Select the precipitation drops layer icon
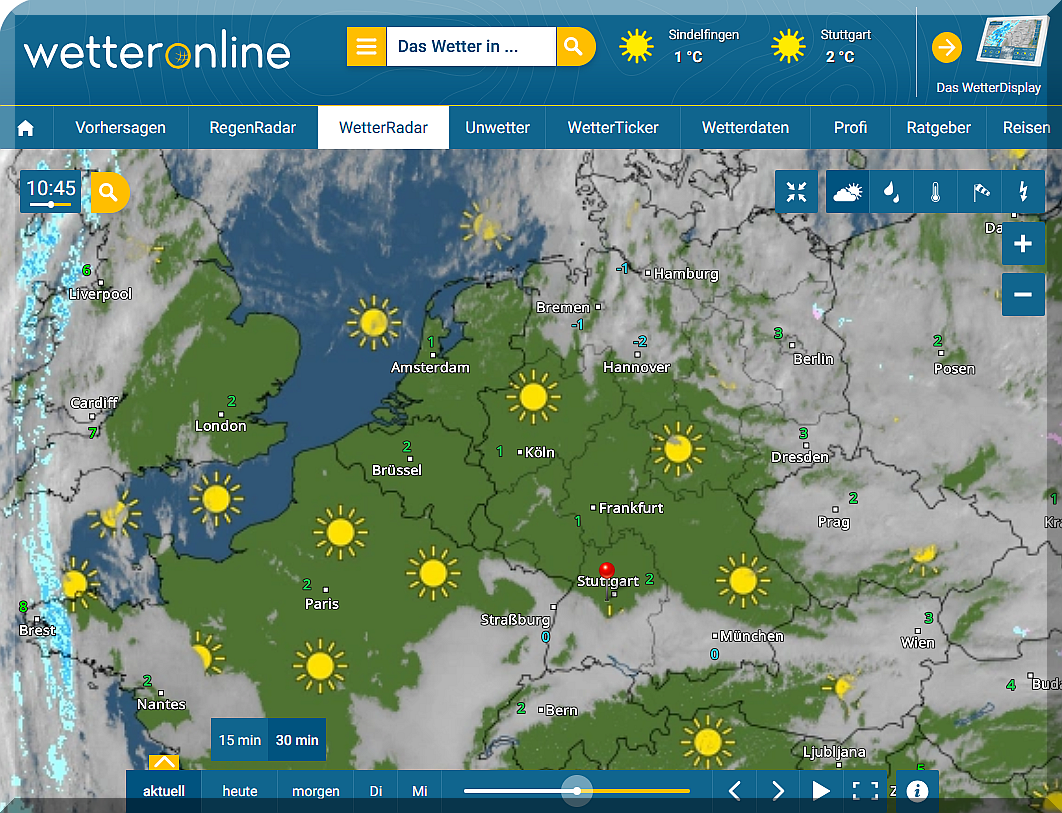The height and width of the screenshot is (813, 1062). 890,192
